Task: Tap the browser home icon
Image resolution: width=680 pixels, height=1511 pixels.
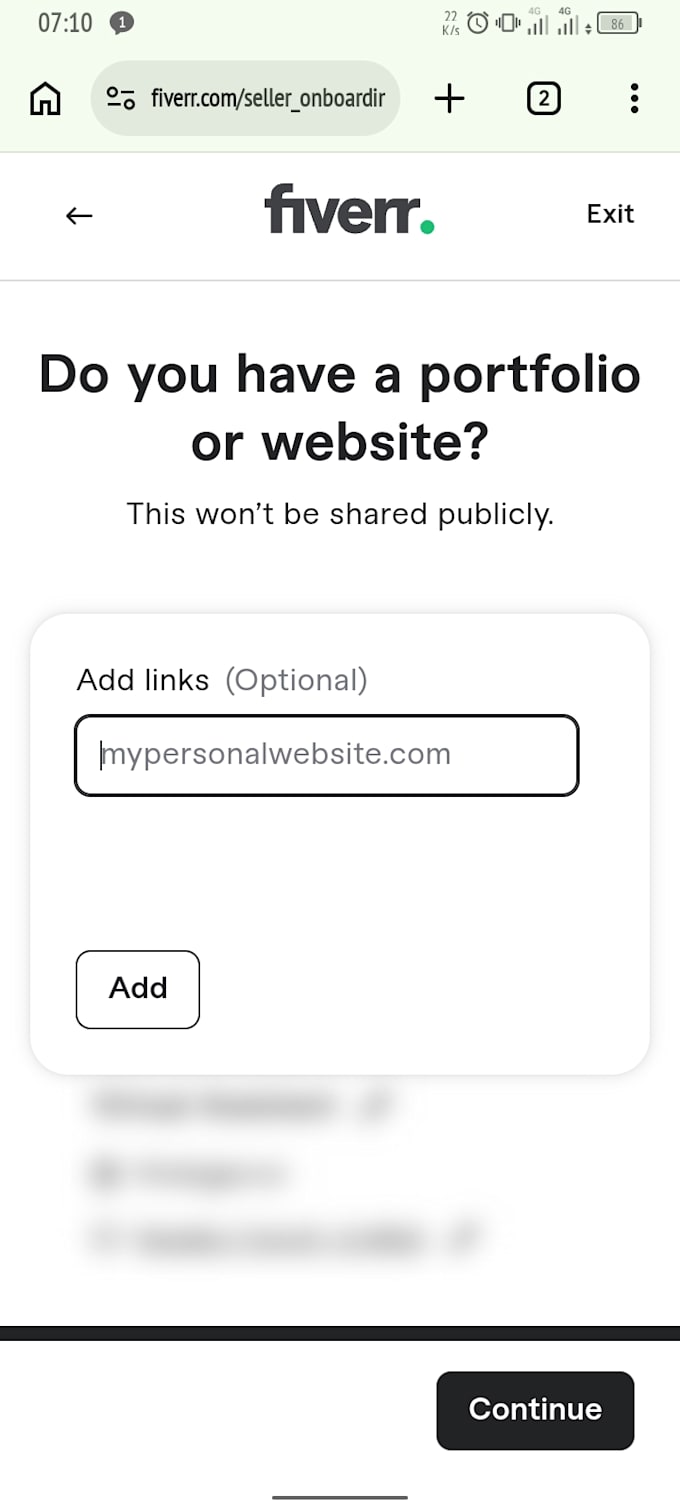Action: [x=45, y=98]
